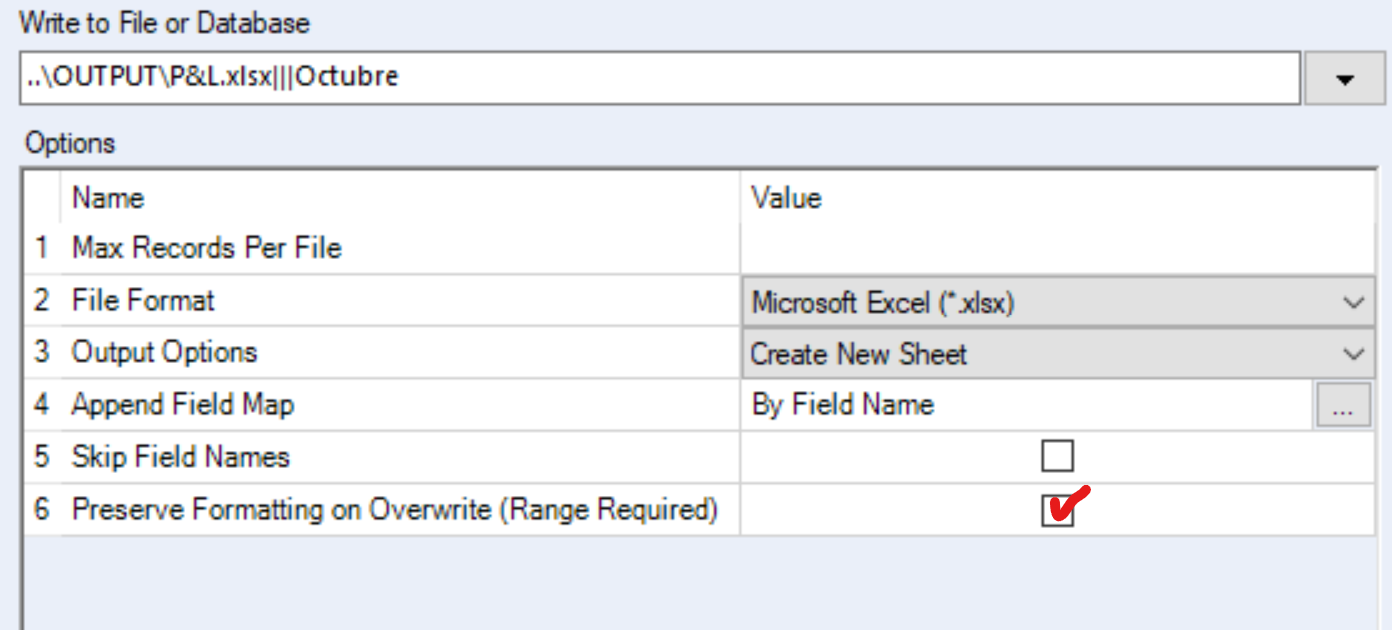
Task: Click the file path dropdown arrow icon
Action: (1345, 76)
